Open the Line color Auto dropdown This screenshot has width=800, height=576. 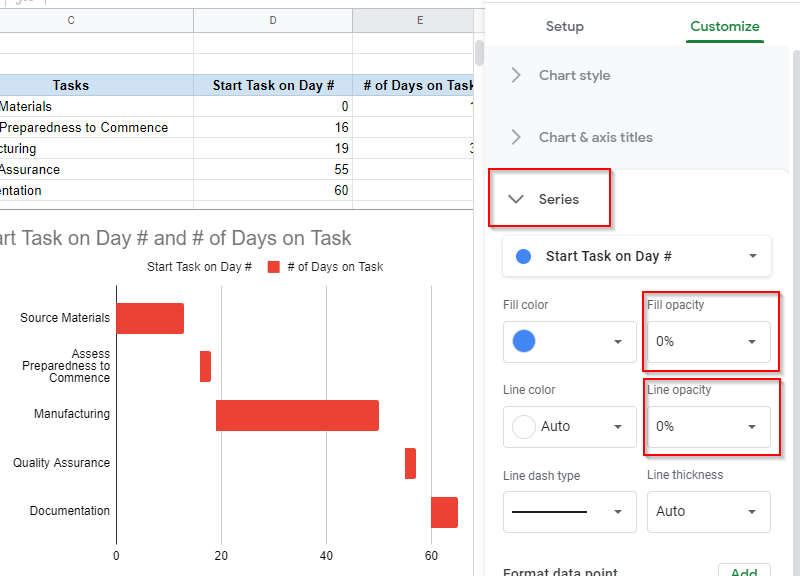click(x=569, y=426)
